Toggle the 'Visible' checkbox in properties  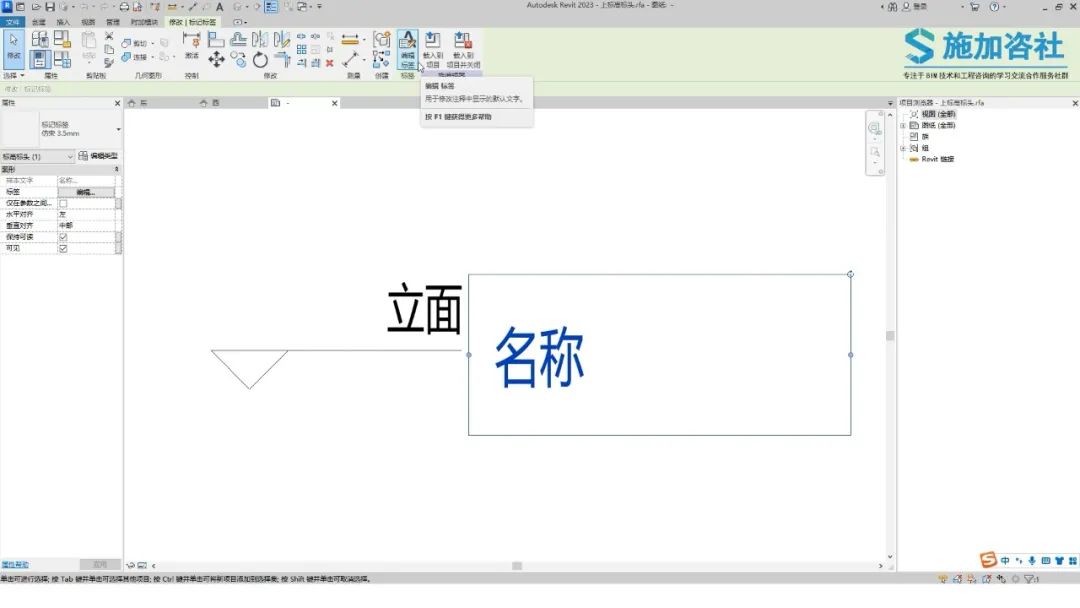coord(63,249)
